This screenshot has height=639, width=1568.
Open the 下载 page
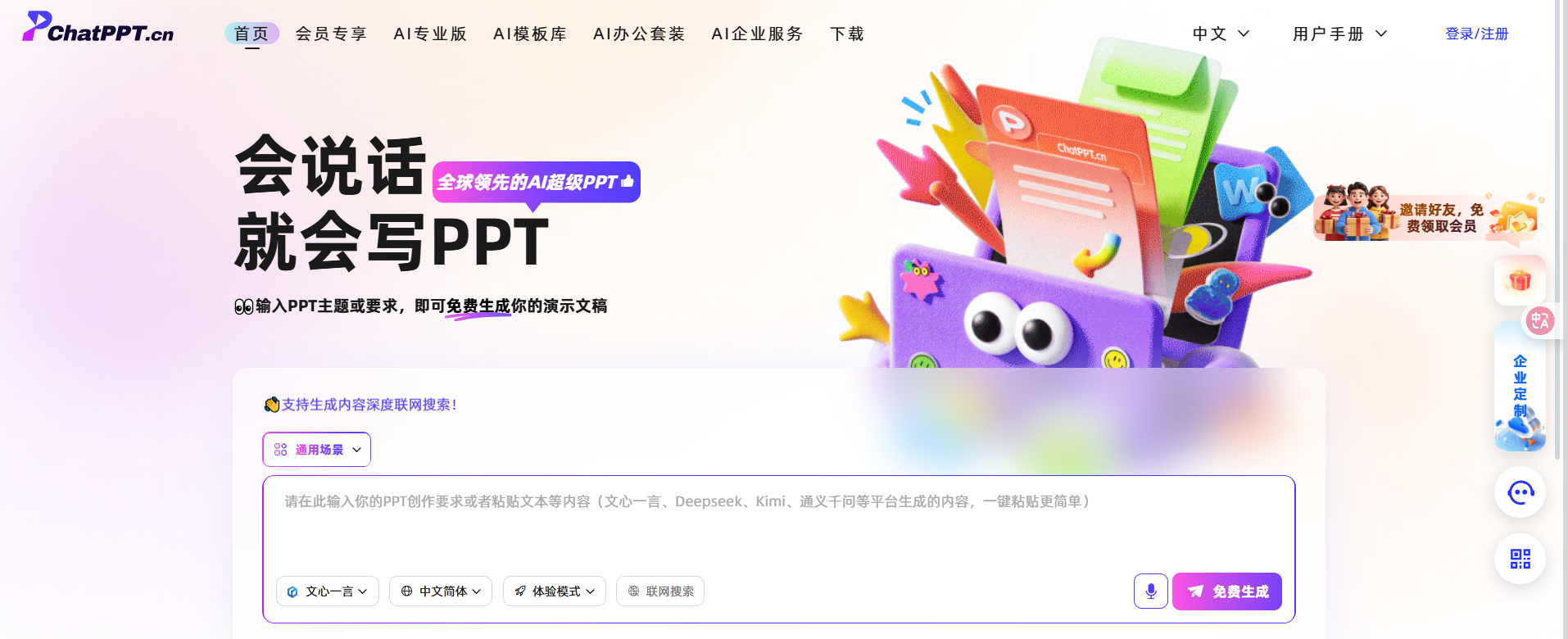[x=847, y=34]
